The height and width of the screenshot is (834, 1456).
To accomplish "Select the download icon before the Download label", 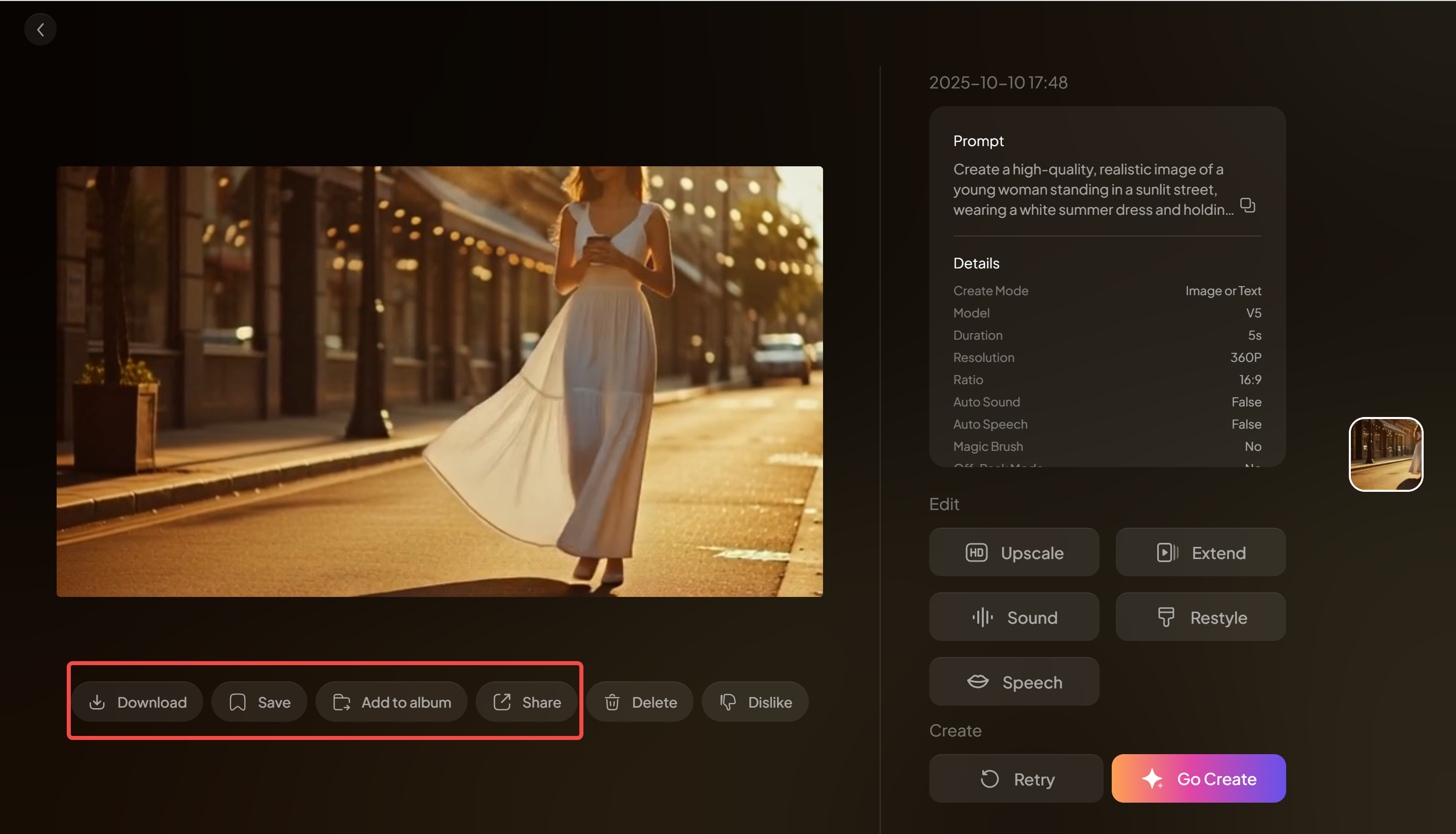I will [x=98, y=702].
